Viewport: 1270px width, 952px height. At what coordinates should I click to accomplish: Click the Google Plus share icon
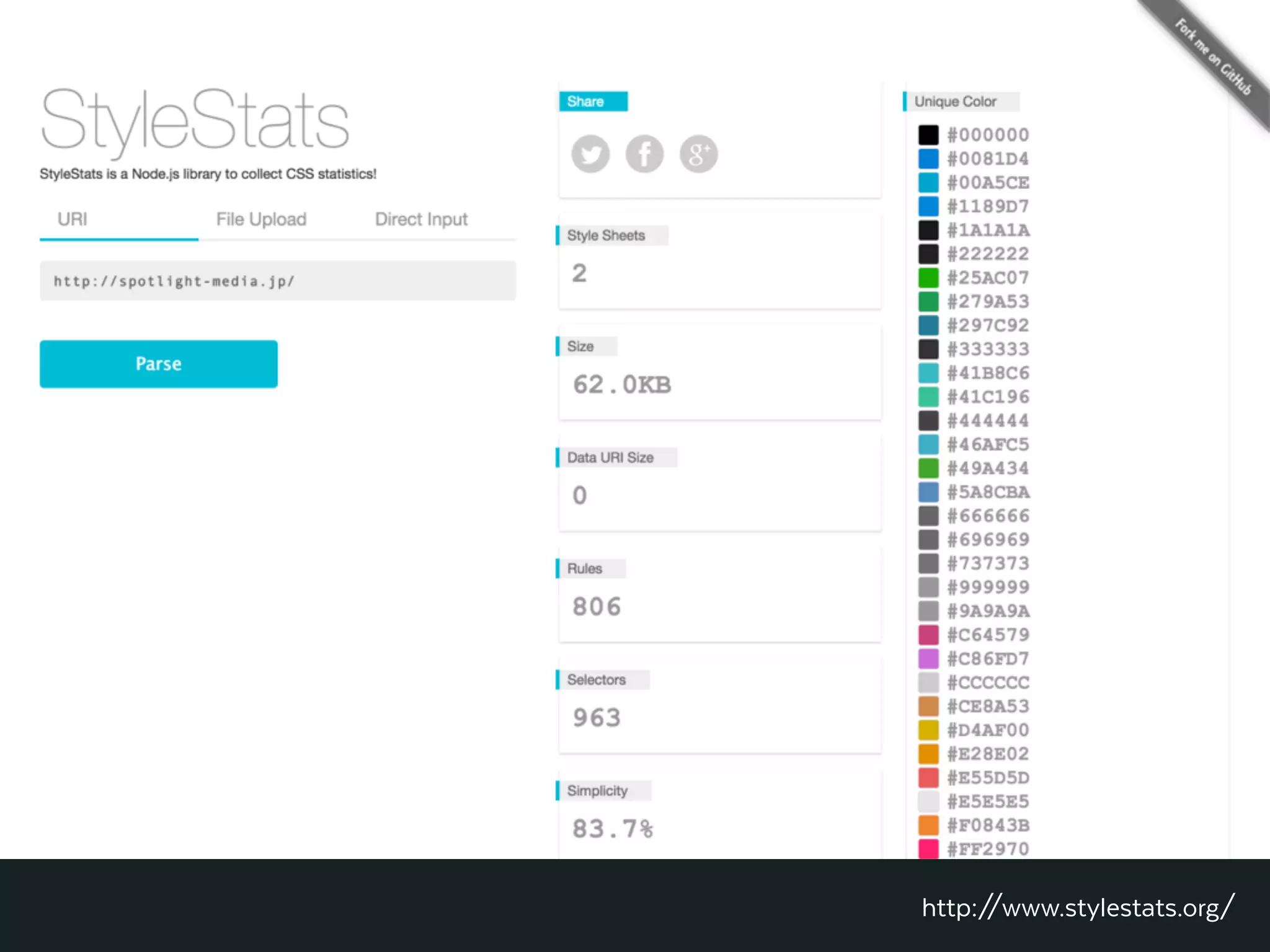(x=698, y=154)
